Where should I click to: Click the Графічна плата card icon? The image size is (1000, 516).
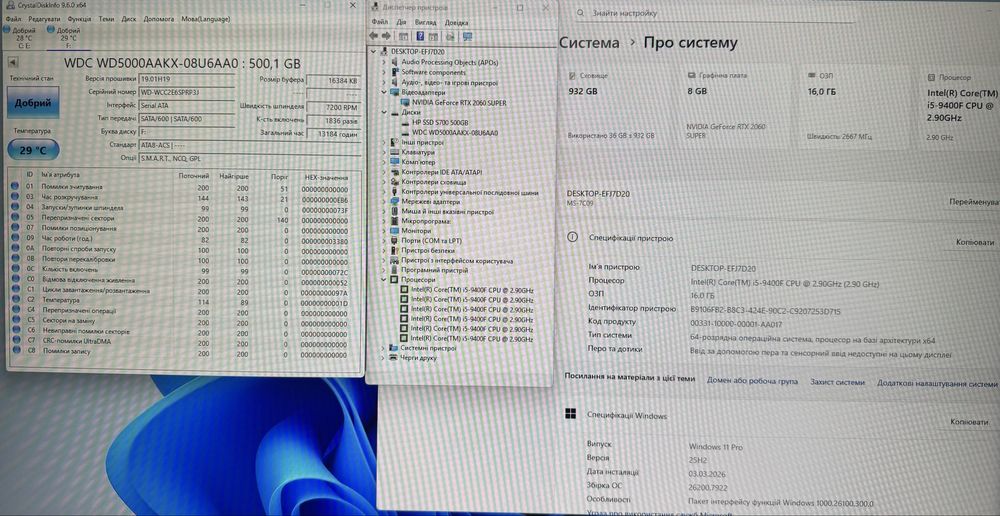point(692,75)
